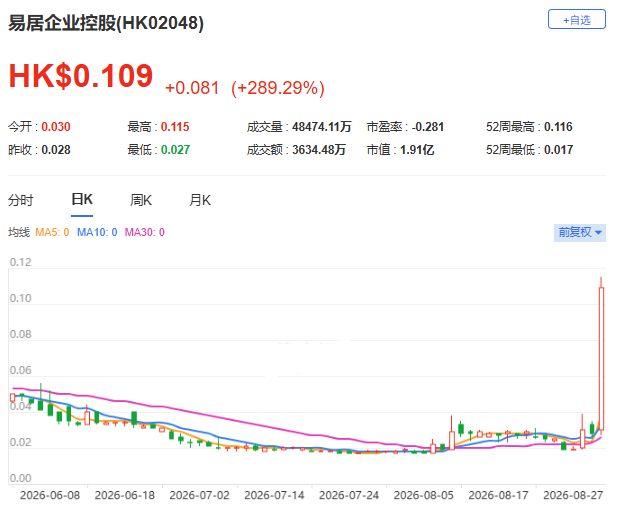Screen dimensions: 630x506
Task: Click the 0.12 price axis label
Action: (20, 262)
